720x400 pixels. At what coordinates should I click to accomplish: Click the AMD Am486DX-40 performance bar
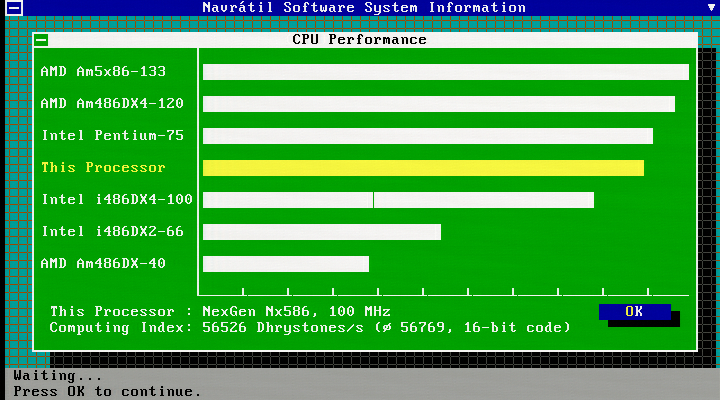tap(286, 264)
